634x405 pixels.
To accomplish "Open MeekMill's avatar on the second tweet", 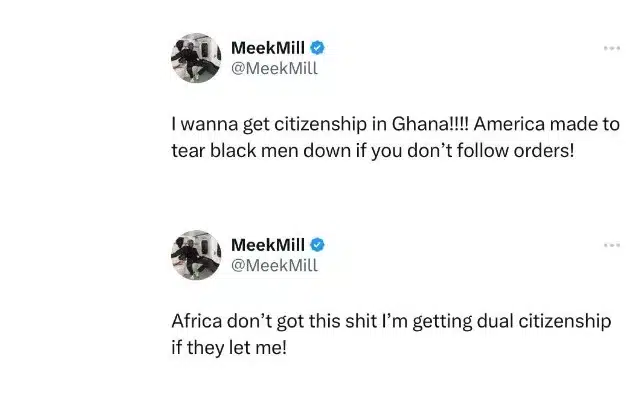I will (x=191, y=255).
